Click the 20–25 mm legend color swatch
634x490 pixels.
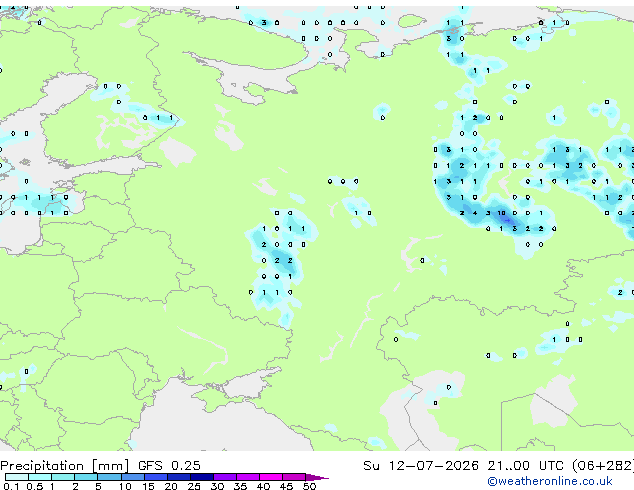[x=179, y=477]
